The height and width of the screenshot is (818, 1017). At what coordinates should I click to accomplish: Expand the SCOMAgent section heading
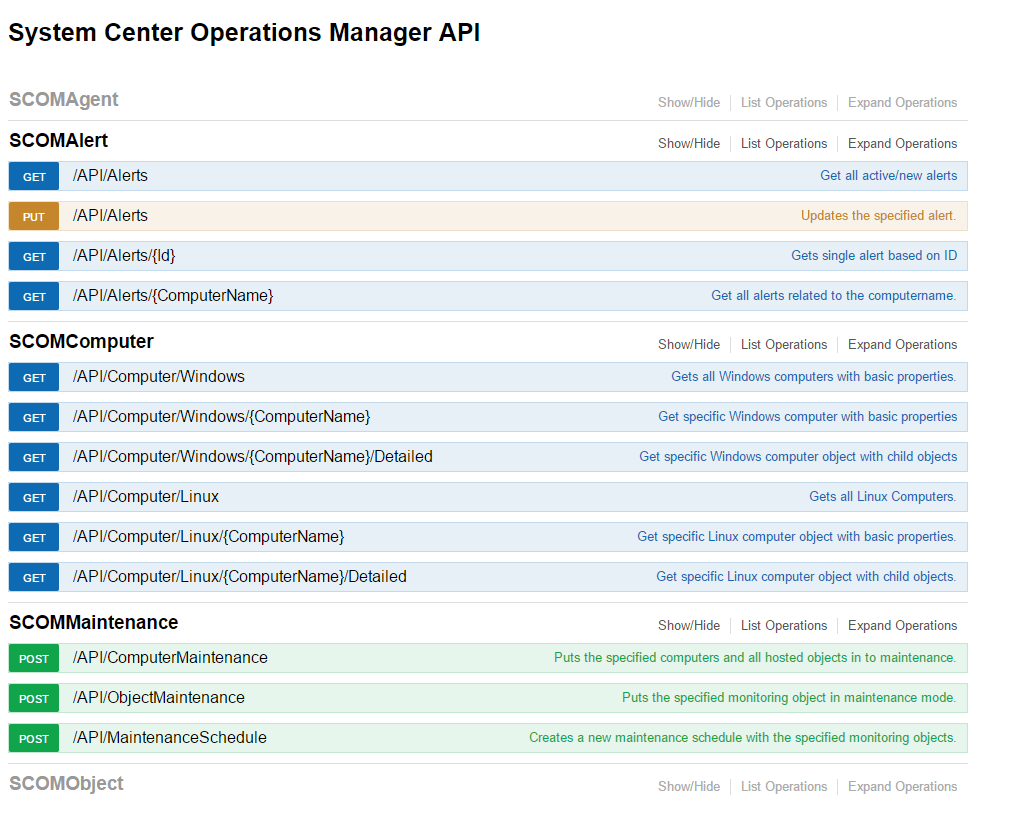[x=64, y=99]
